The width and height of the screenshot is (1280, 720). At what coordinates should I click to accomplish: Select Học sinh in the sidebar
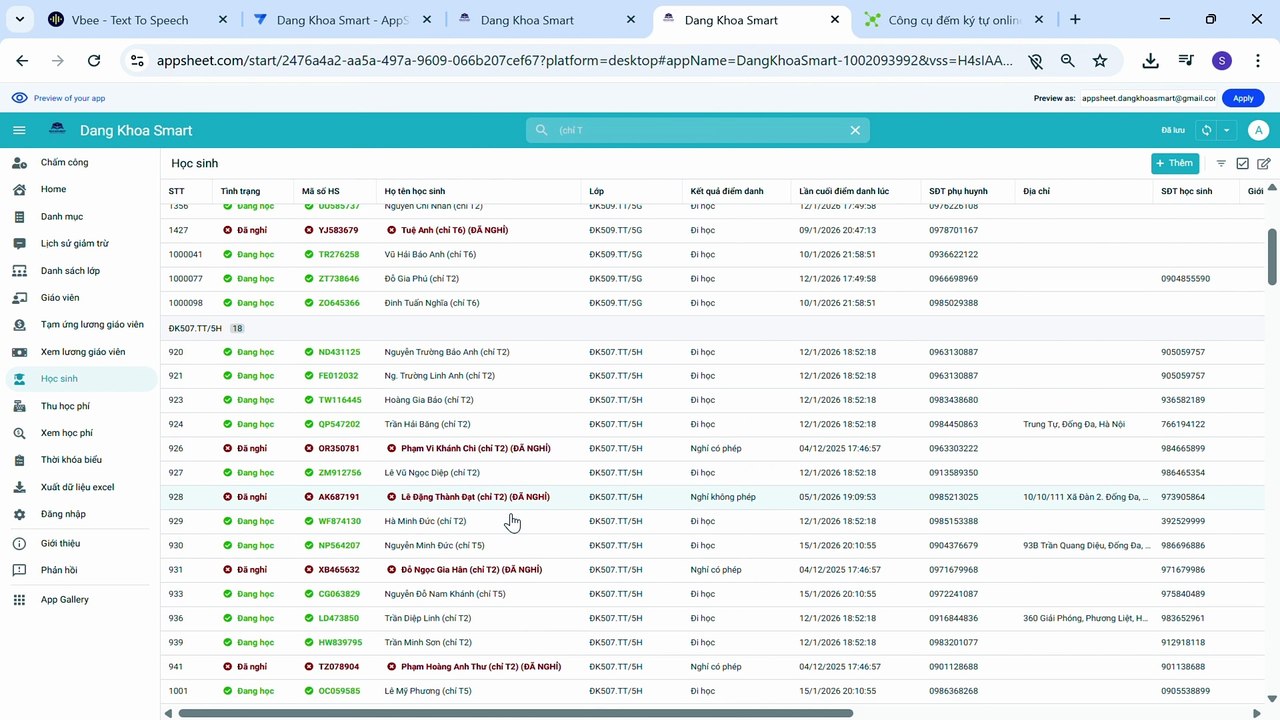pos(80,379)
